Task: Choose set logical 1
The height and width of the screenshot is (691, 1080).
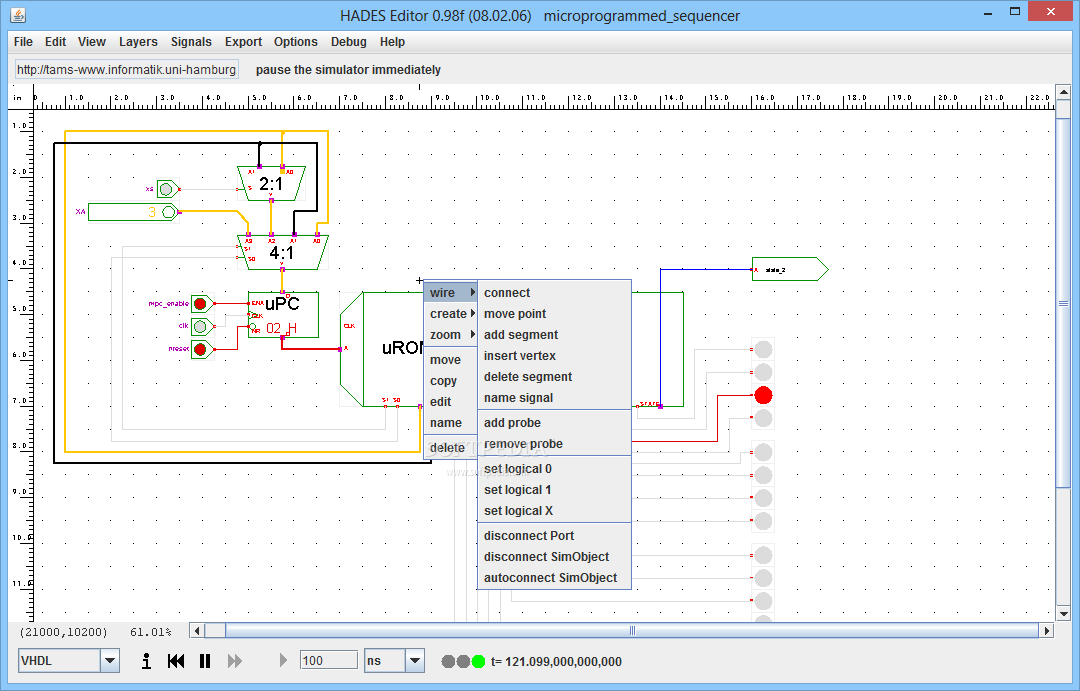Action: (x=554, y=490)
